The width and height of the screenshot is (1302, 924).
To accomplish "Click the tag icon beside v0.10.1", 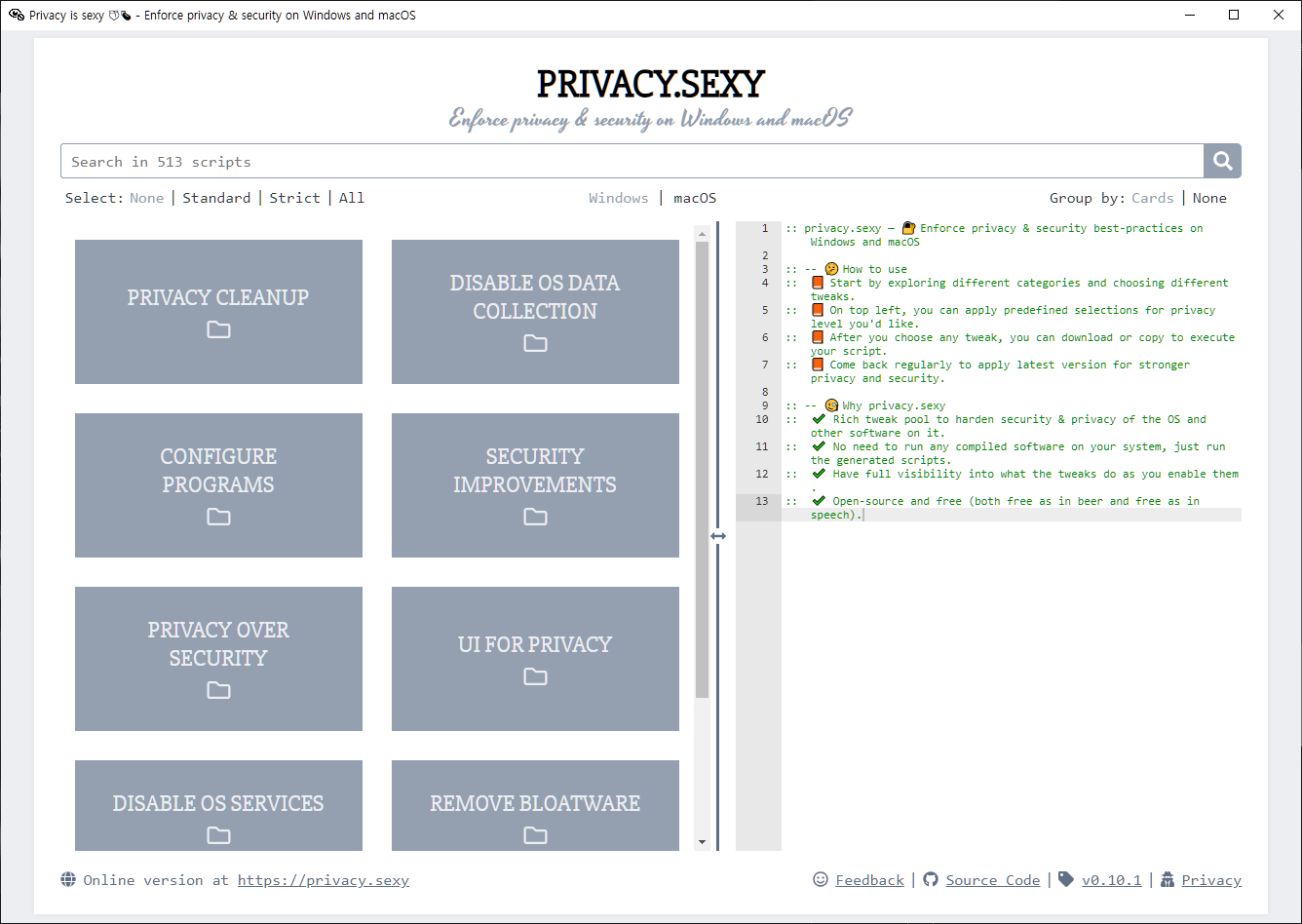I will pyautogui.click(x=1066, y=880).
